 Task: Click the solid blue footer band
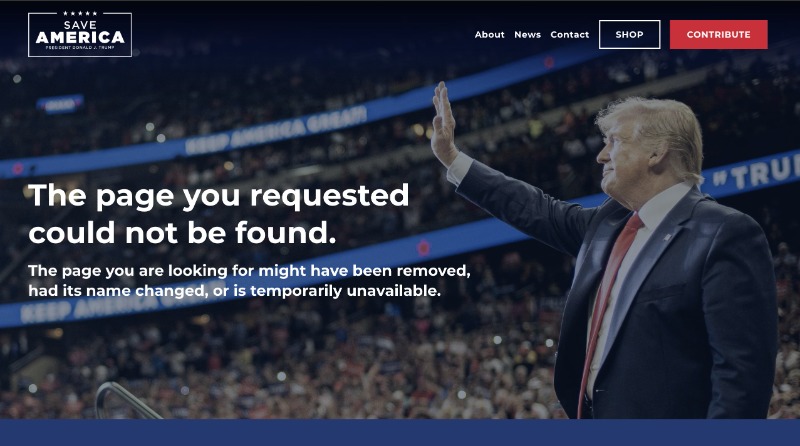(x=400, y=433)
